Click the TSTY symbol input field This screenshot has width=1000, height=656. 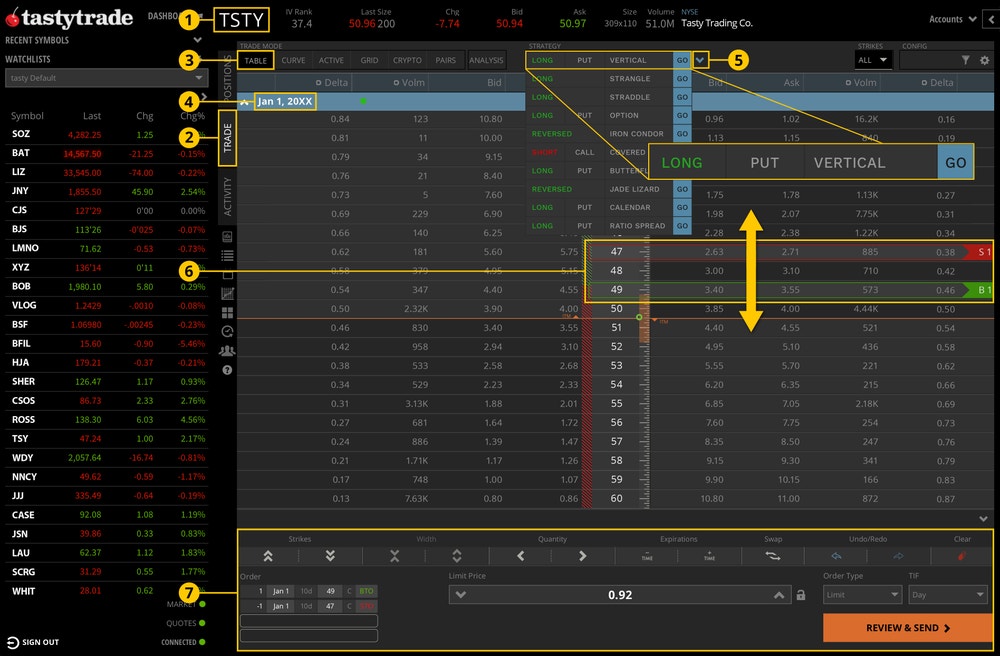coord(241,20)
